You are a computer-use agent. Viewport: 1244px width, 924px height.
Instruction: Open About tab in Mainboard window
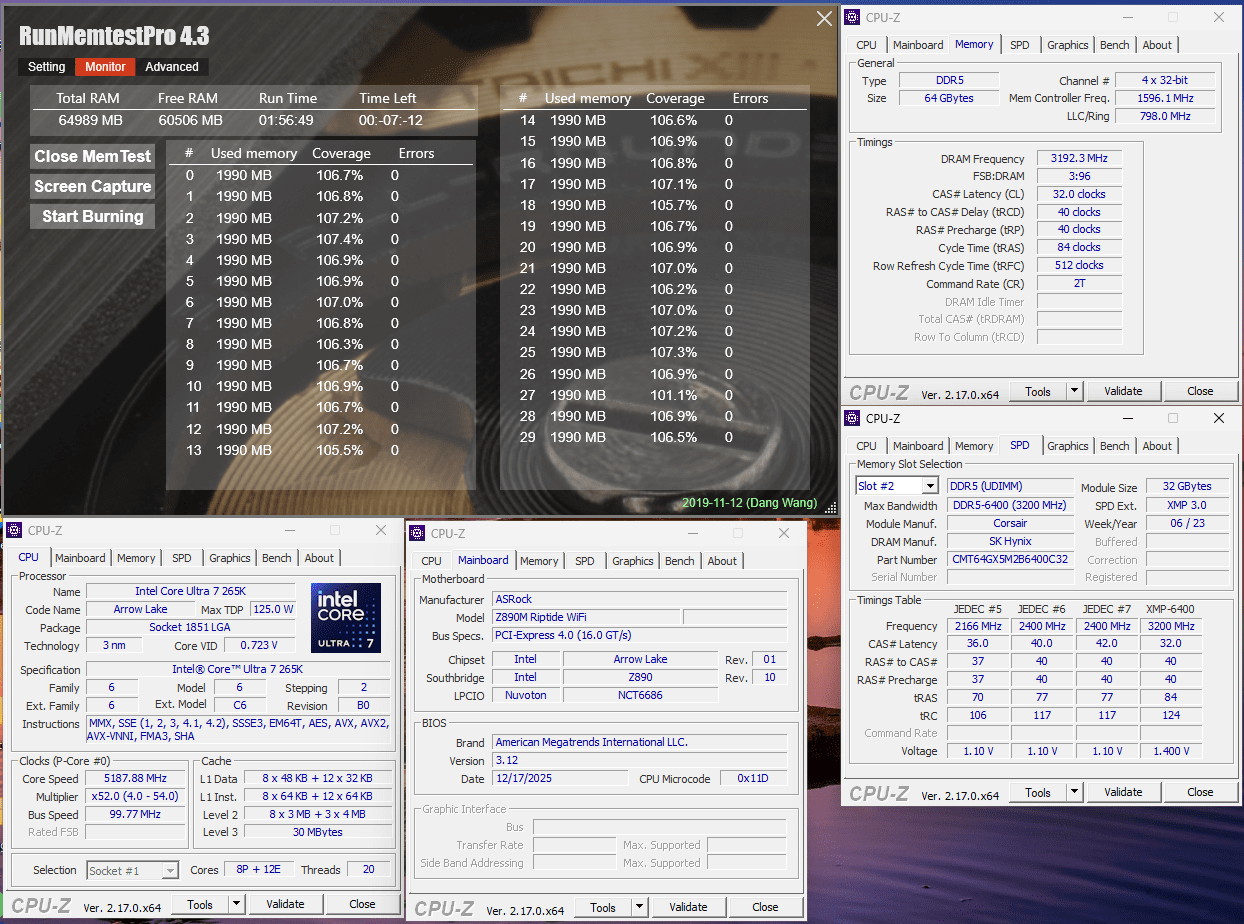[x=722, y=561]
